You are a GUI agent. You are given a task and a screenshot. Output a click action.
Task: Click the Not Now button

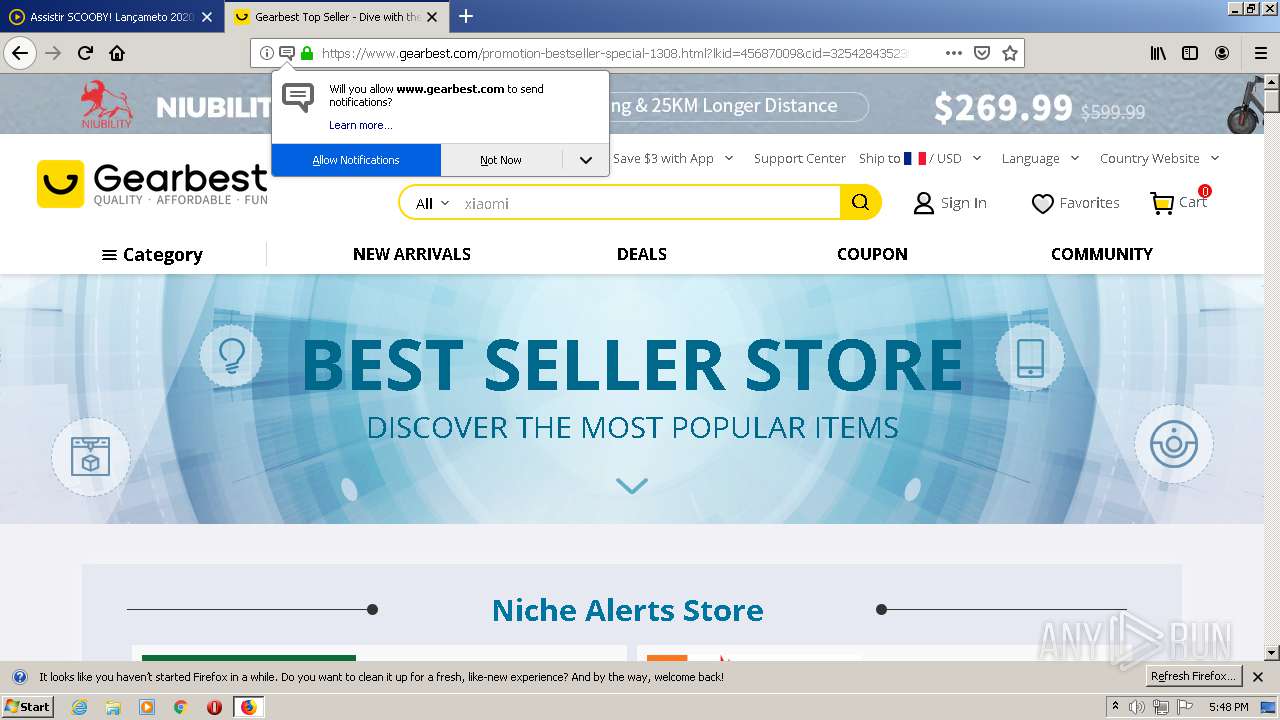coord(501,160)
